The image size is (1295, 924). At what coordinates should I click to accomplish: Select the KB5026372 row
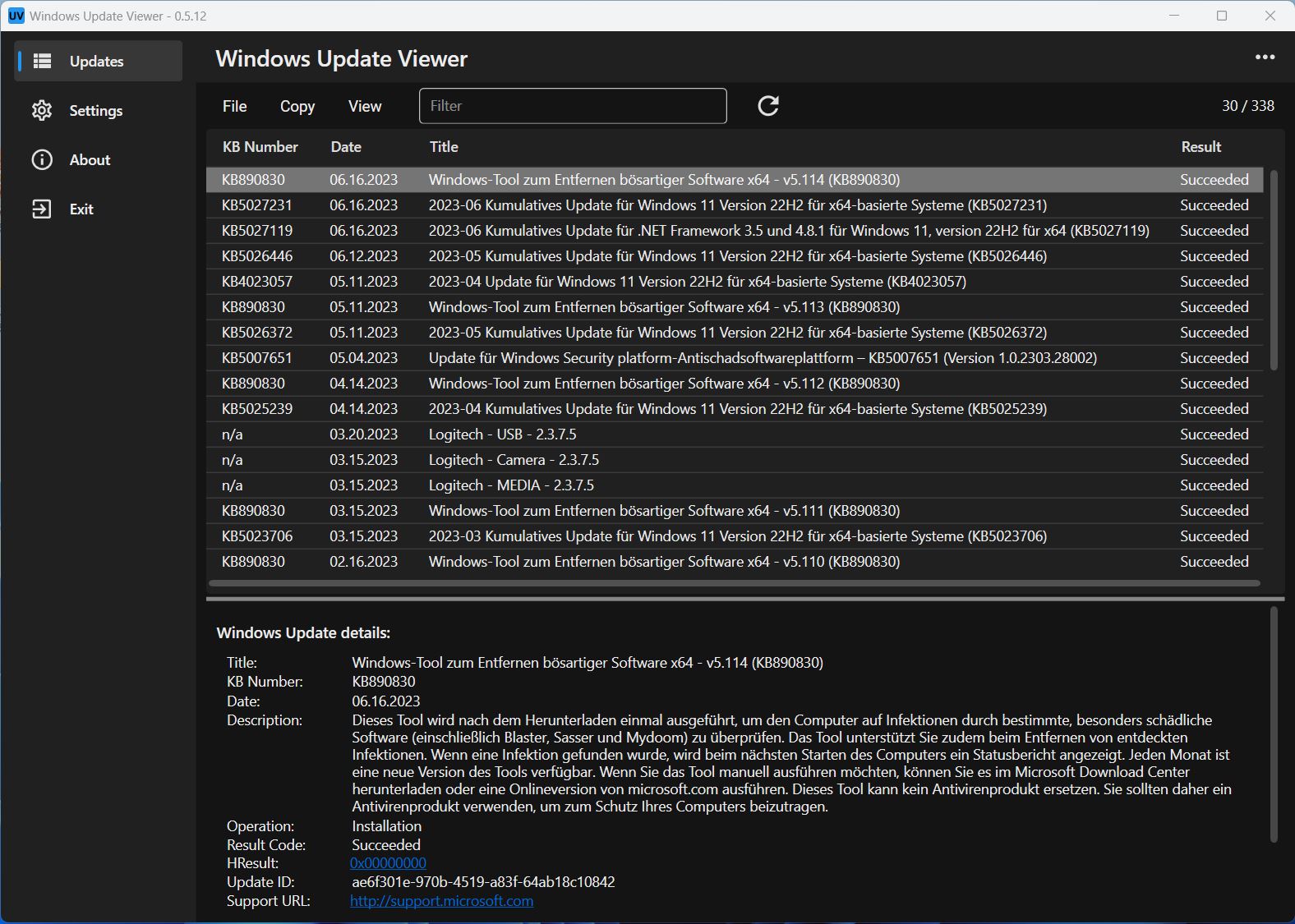(x=735, y=333)
